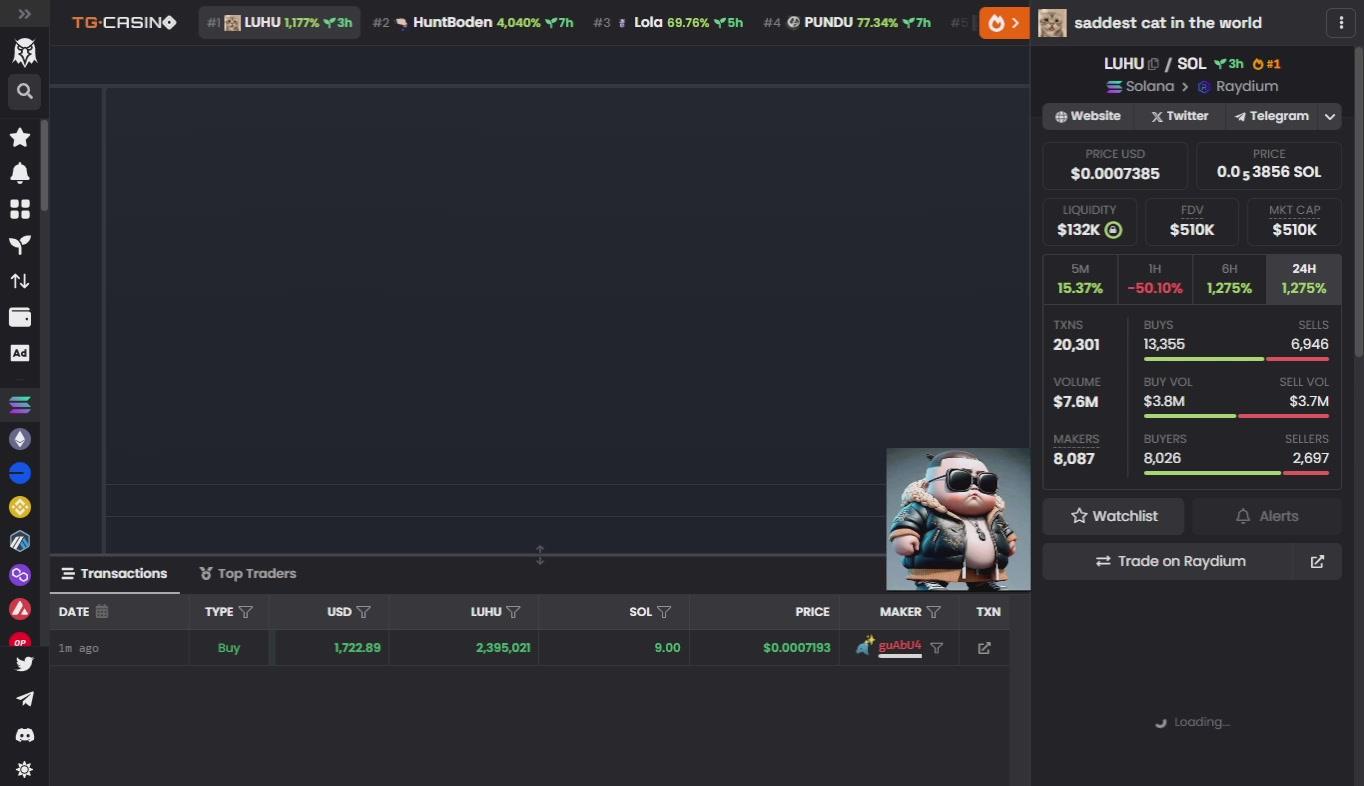Open the Telegram plane icon in sidebar
This screenshot has width=1364, height=786.
[x=25, y=699]
